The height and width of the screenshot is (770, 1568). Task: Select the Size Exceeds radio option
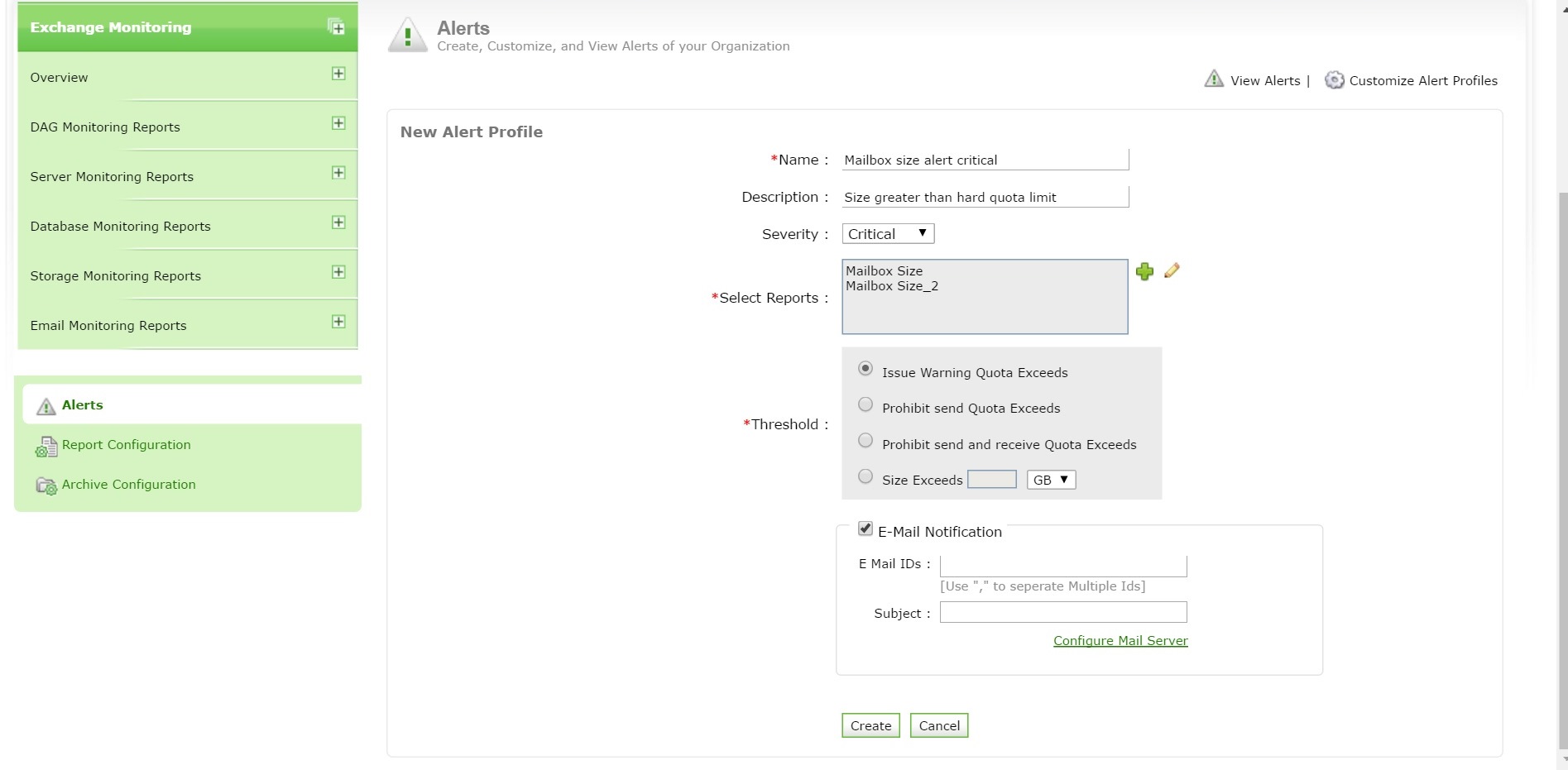(x=866, y=476)
